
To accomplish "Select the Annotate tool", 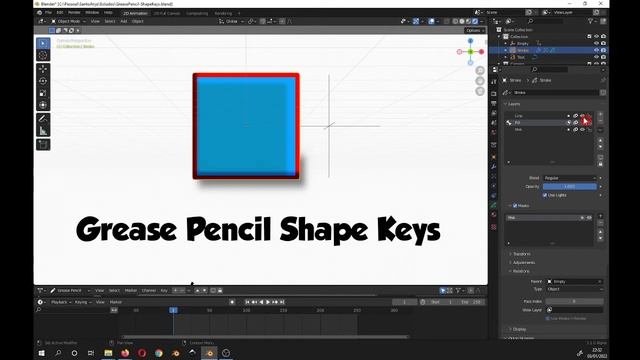I will pos(43,119).
